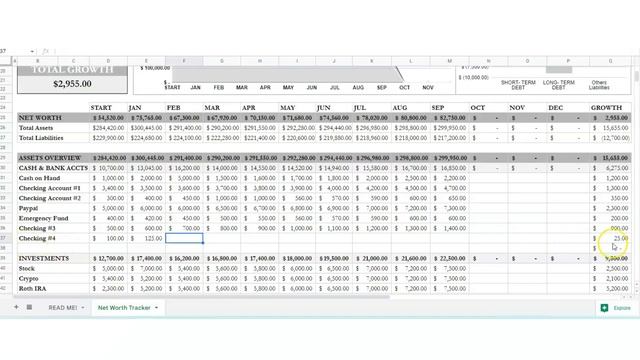Click the $2,955.00 total growth value
The width and height of the screenshot is (640, 360).
(72, 84)
